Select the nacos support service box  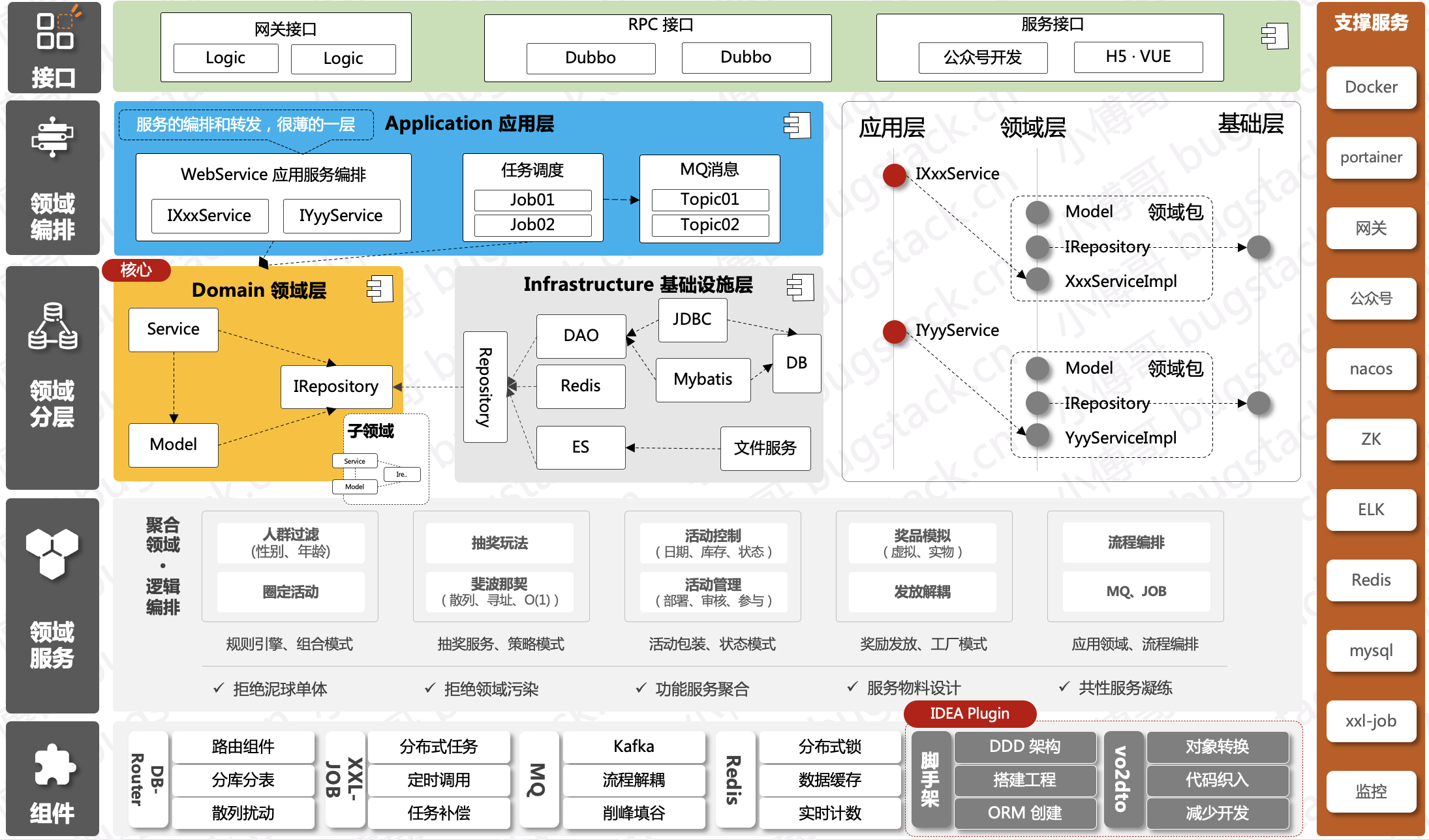(x=1371, y=369)
